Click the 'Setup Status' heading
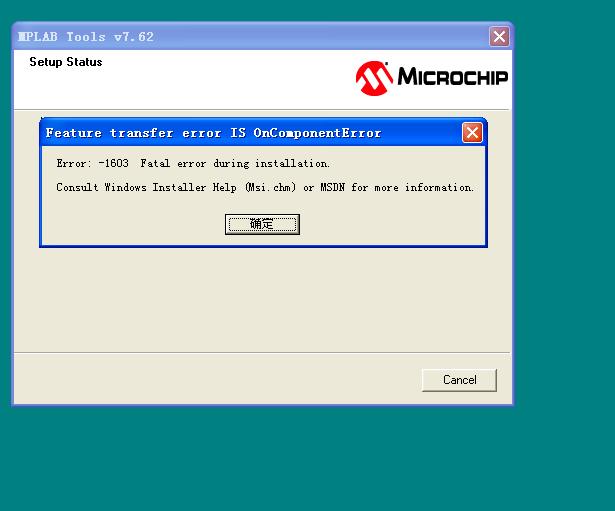The height and width of the screenshot is (511, 615). [x=66, y=62]
